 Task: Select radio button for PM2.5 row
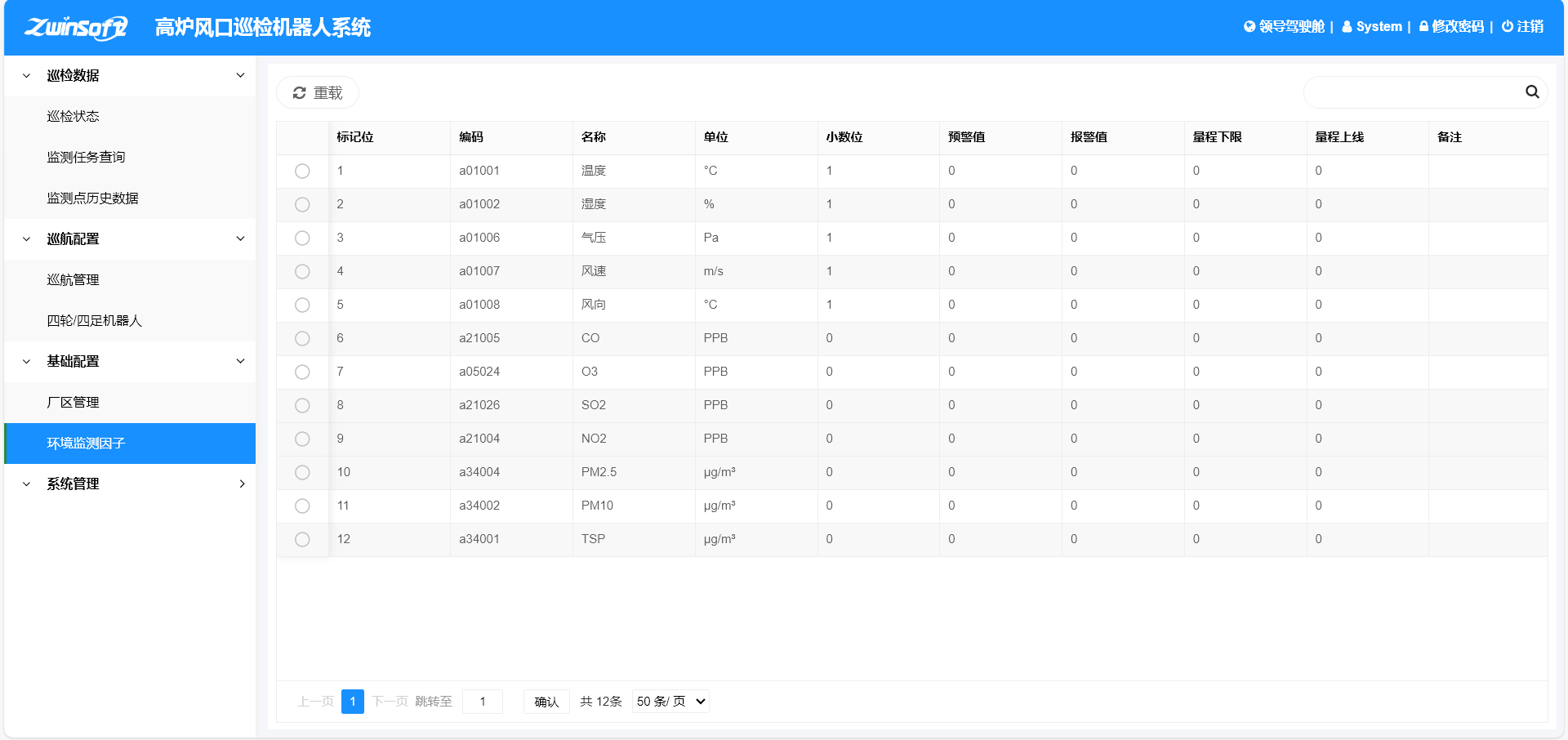pos(302,473)
